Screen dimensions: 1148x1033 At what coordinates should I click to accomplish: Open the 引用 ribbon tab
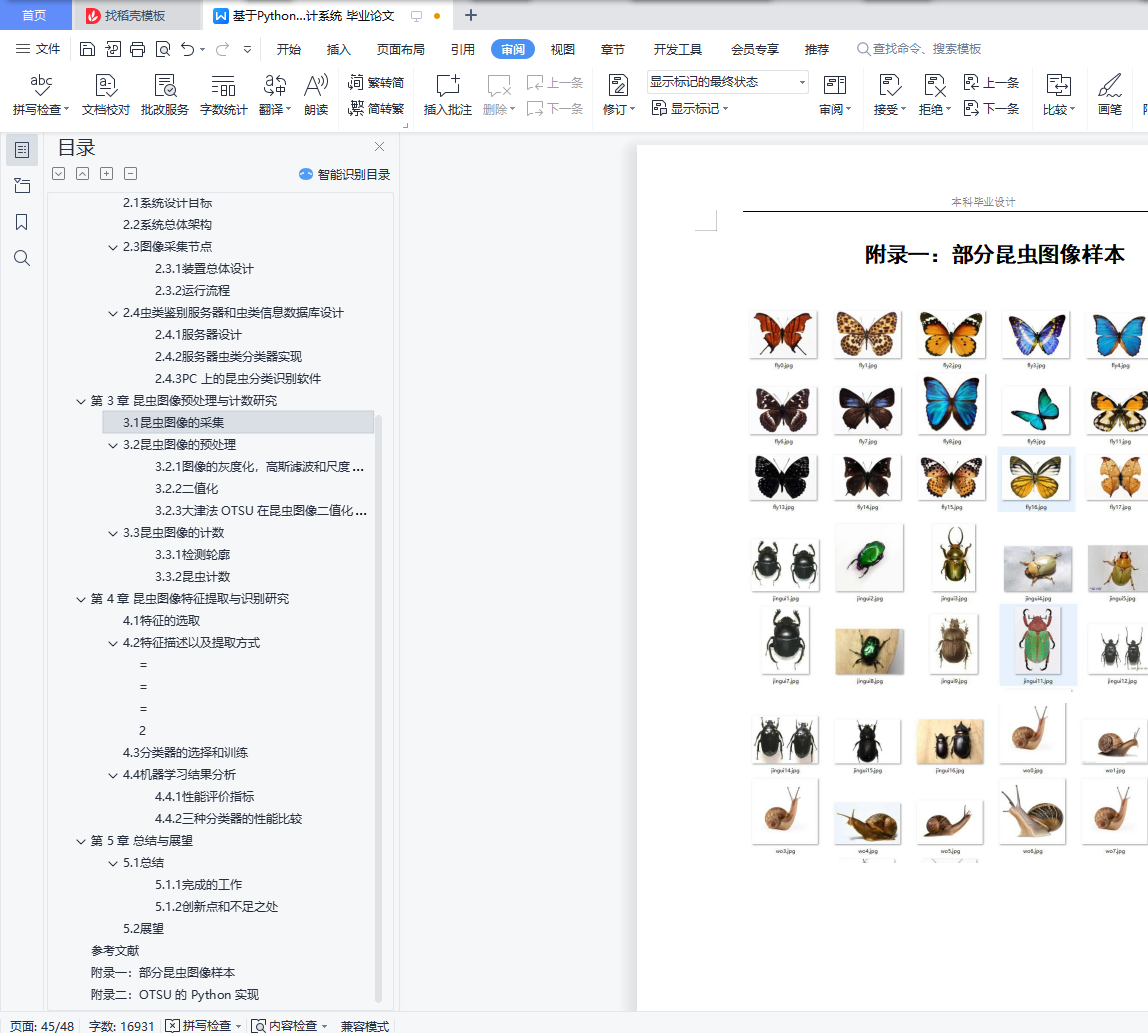point(463,49)
